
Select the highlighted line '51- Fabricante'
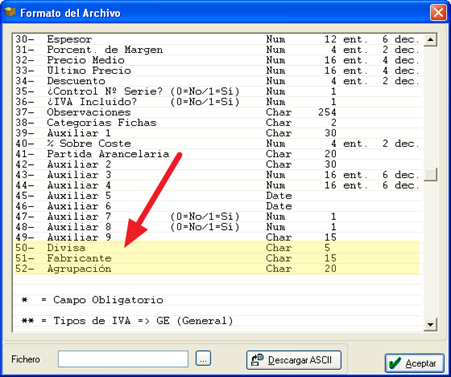tap(218, 258)
